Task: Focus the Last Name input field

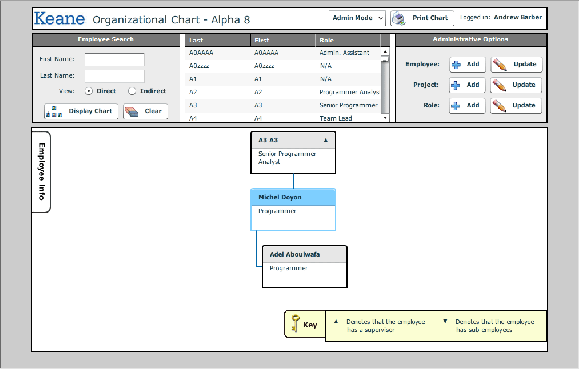Action: (114, 76)
